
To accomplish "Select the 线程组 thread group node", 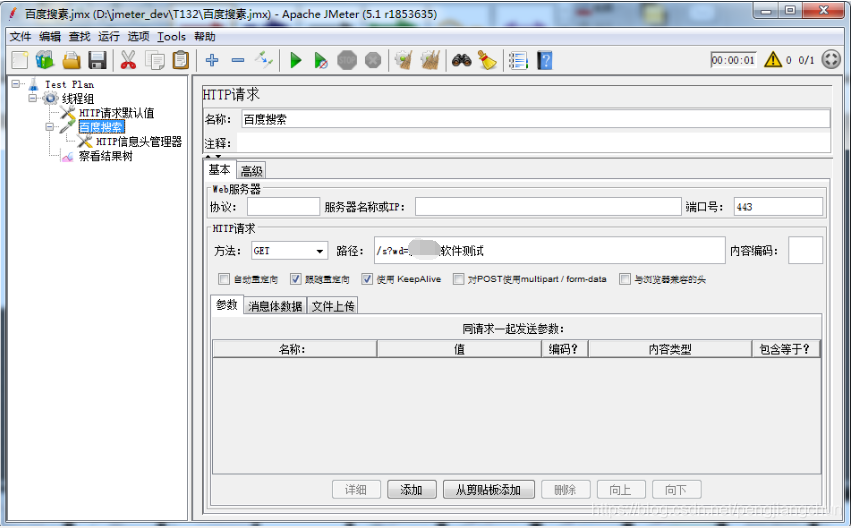I will pos(78,98).
